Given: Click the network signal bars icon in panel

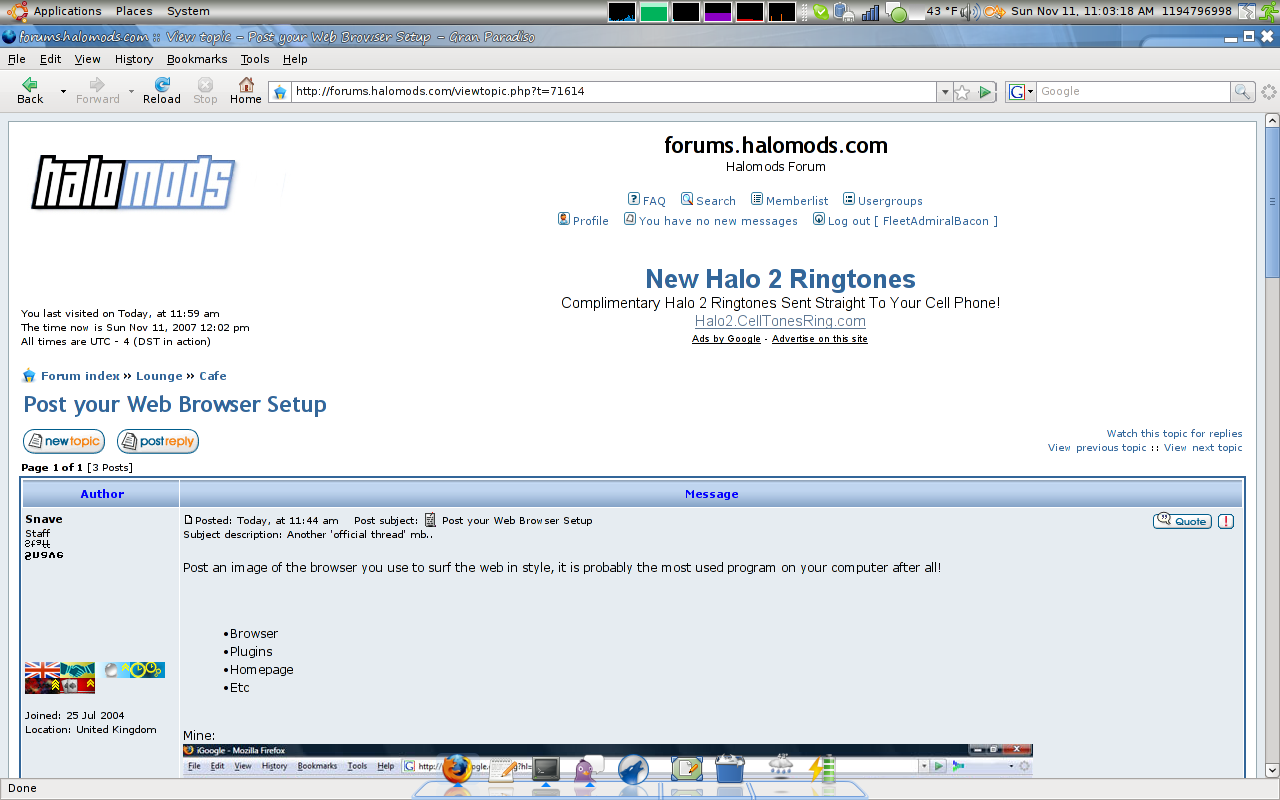Looking at the screenshot, I should 870,12.
